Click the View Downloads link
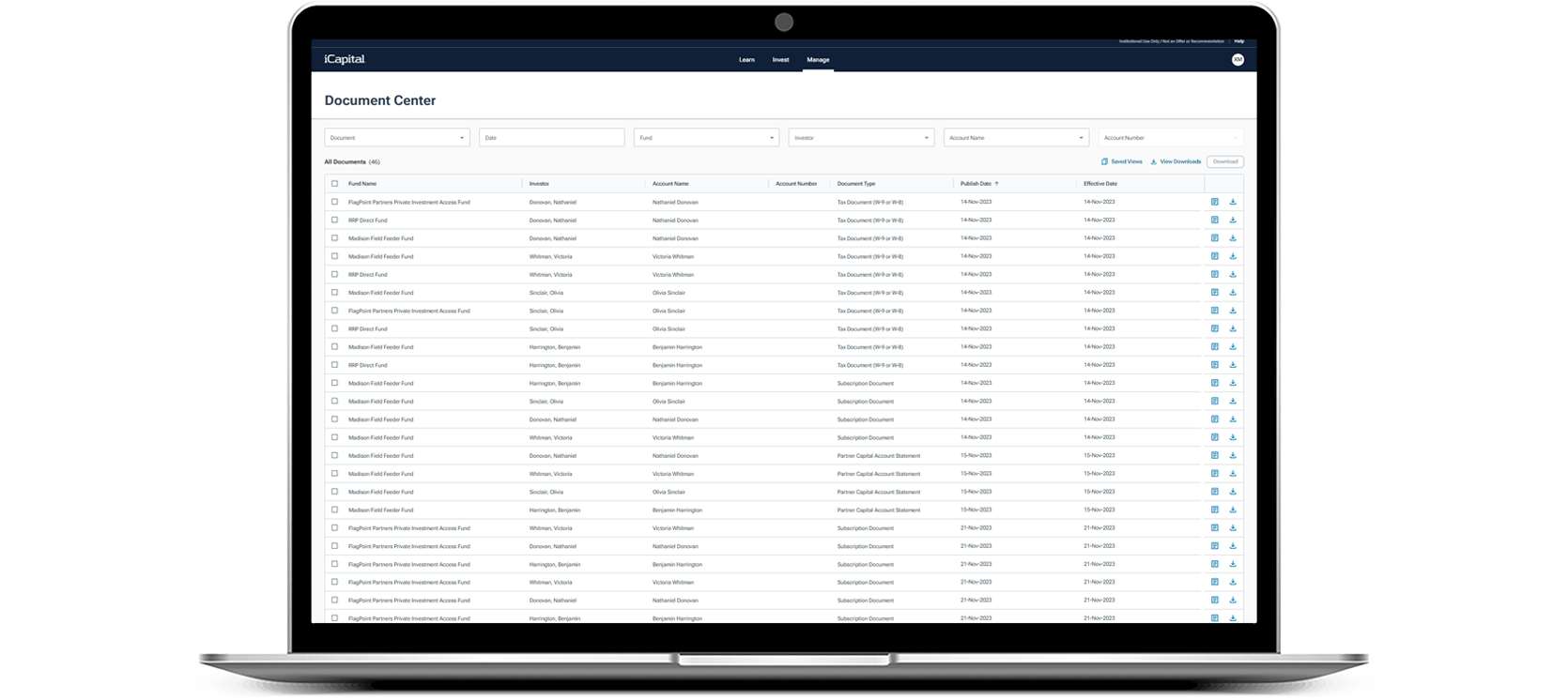This screenshot has height=700, width=1568. 1176,161
